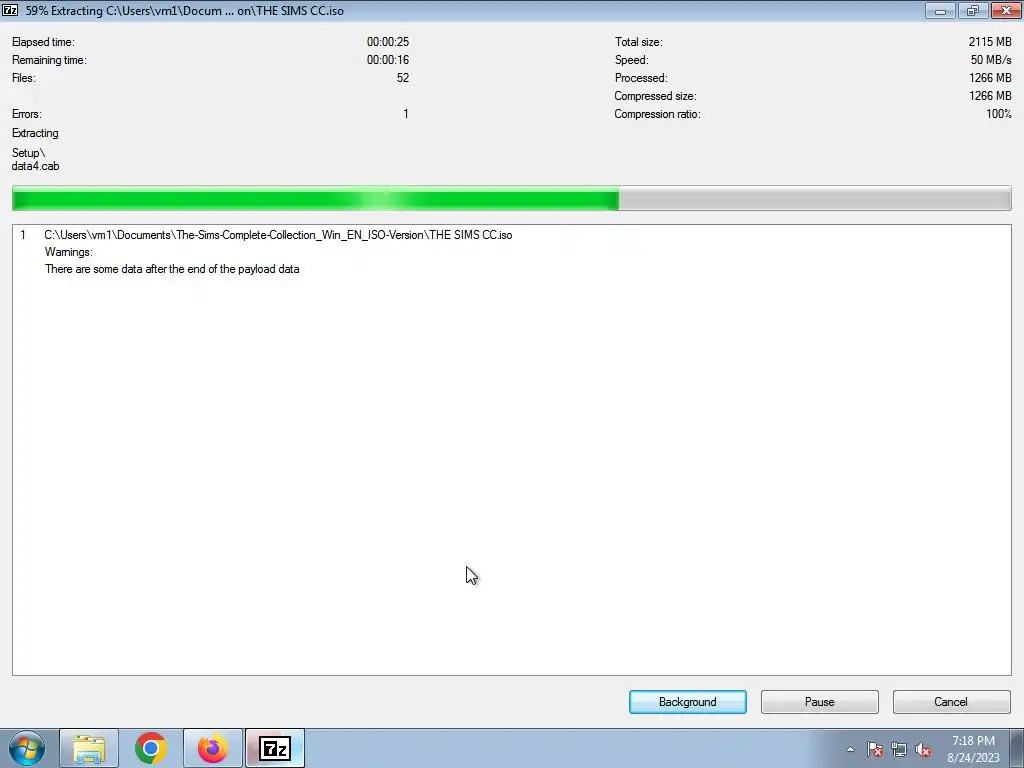Click the remaining time value 00:00:16
1024x768 pixels.
(388, 60)
